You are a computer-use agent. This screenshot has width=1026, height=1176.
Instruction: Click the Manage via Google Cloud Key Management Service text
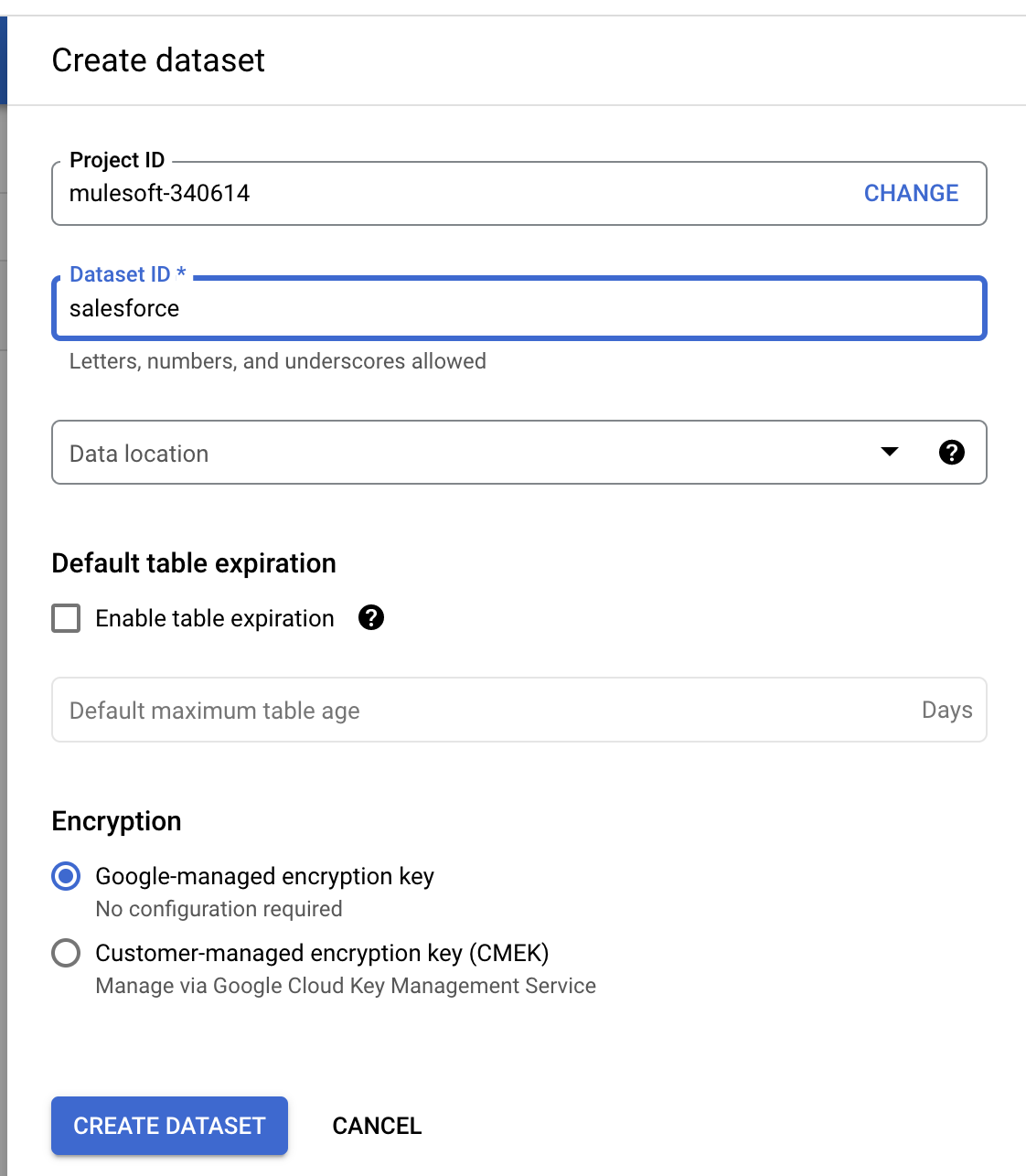(x=346, y=986)
